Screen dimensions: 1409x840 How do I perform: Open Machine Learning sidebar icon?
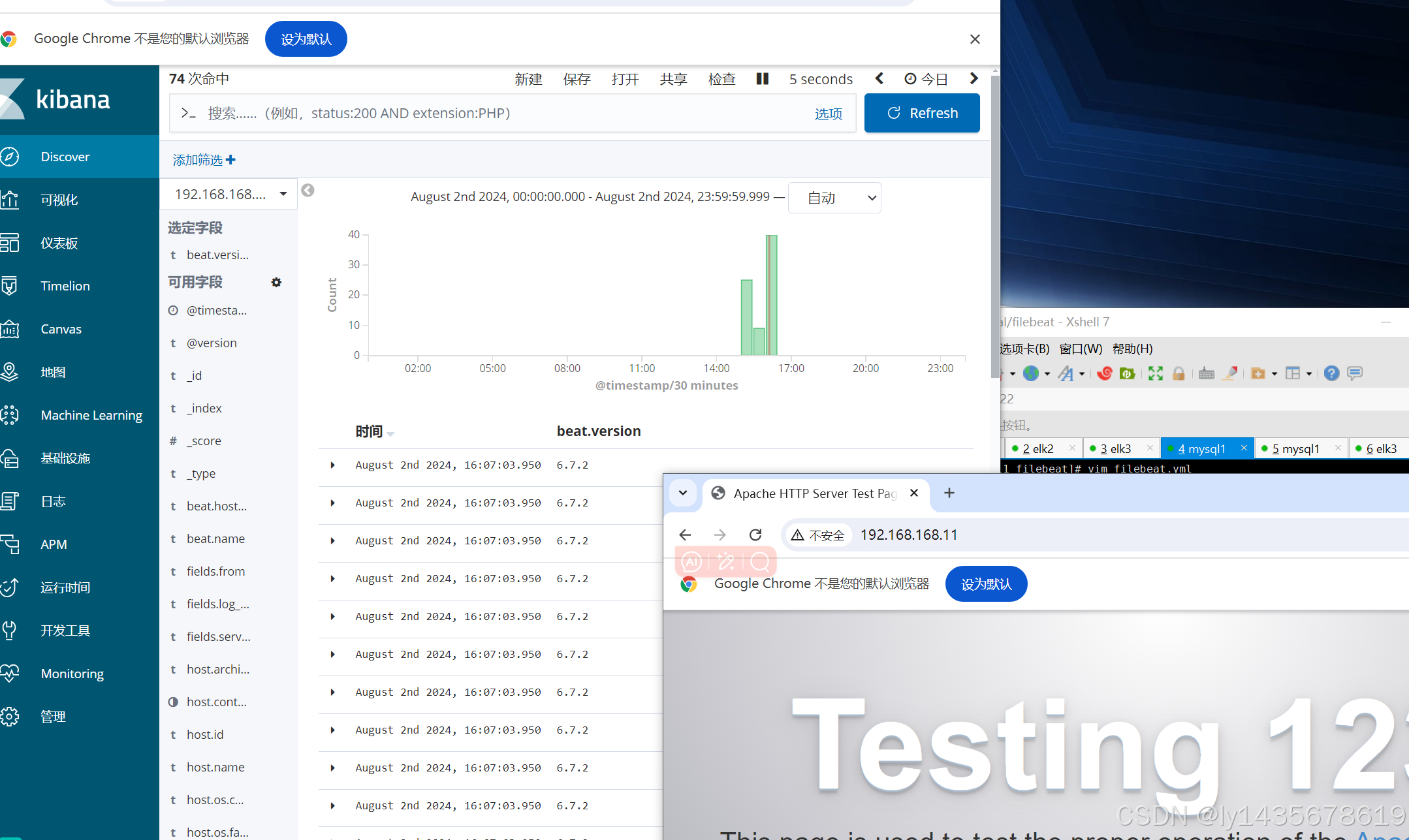[10, 415]
